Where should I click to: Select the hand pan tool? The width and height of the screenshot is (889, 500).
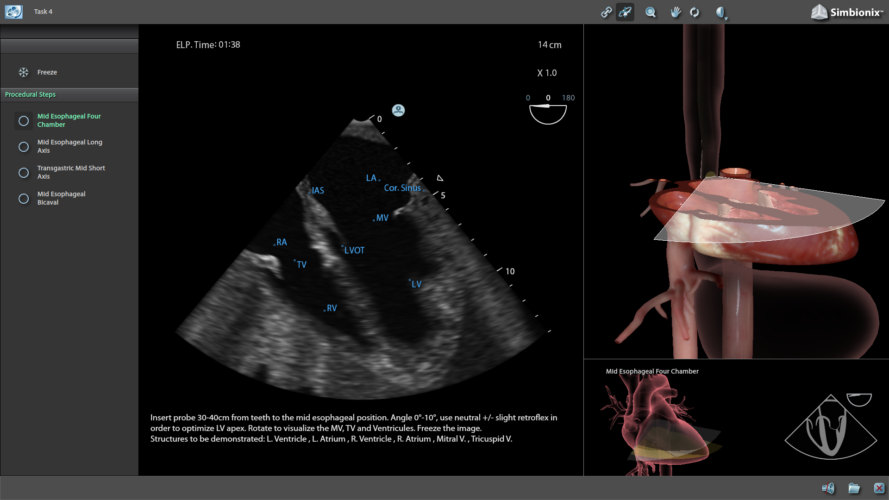click(675, 12)
